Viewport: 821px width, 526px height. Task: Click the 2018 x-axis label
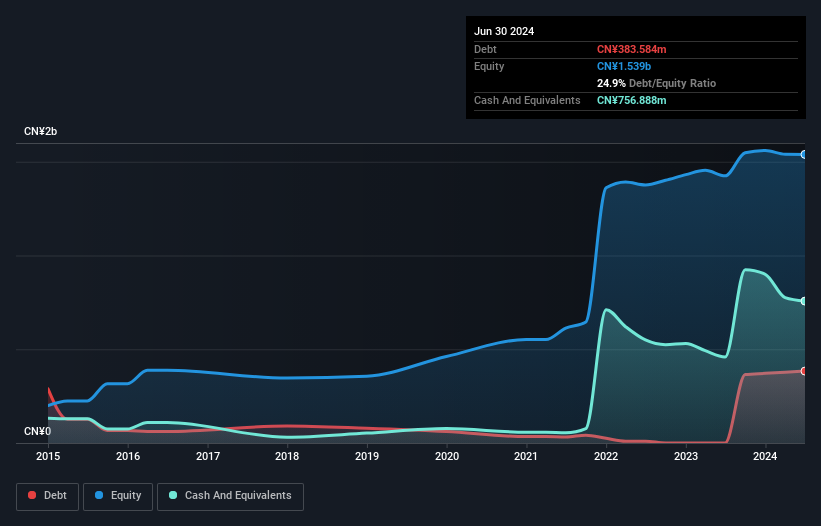click(287, 456)
